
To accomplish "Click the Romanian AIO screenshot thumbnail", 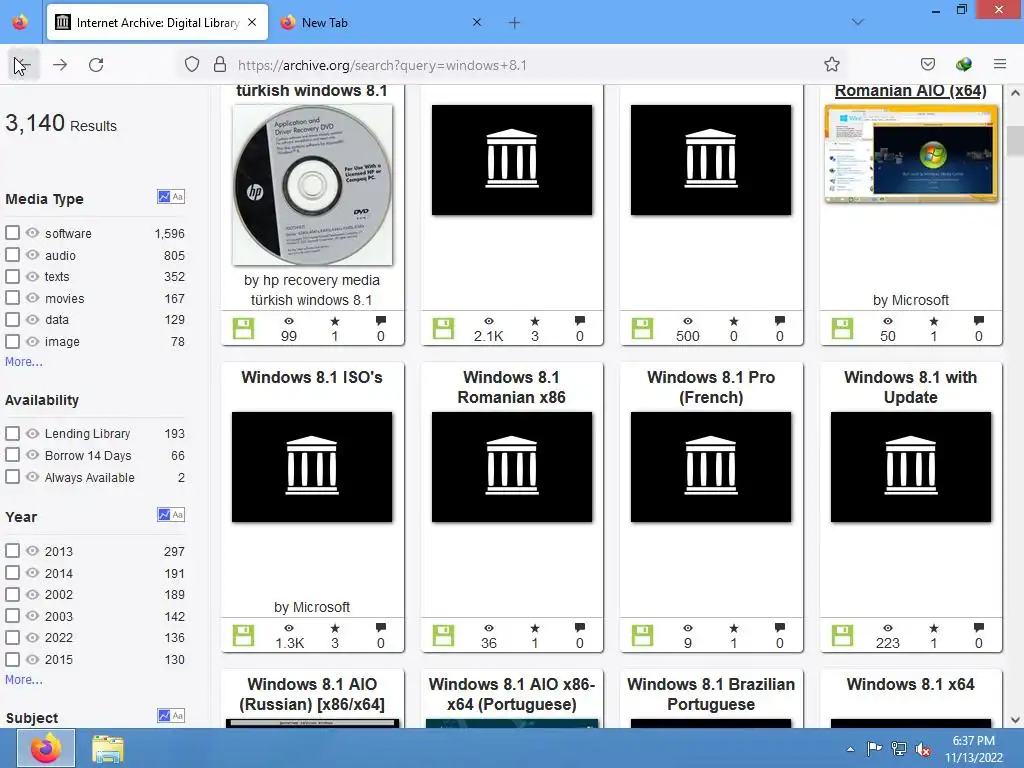I will [x=911, y=154].
